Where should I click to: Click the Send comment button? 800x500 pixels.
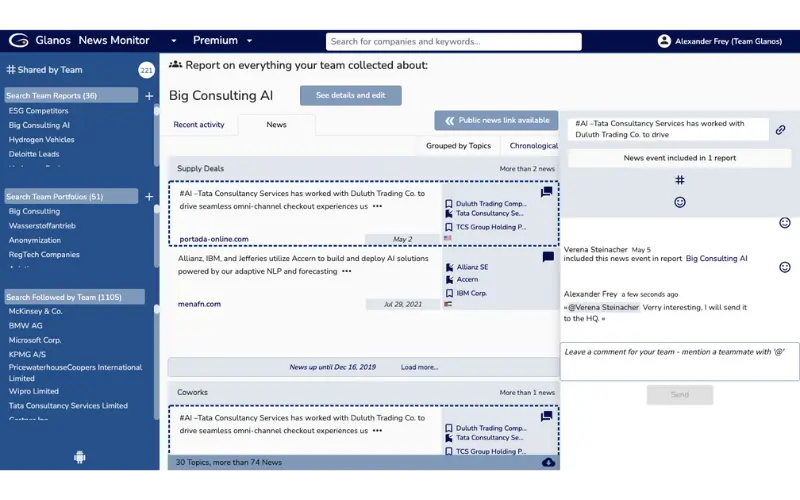point(680,395)
